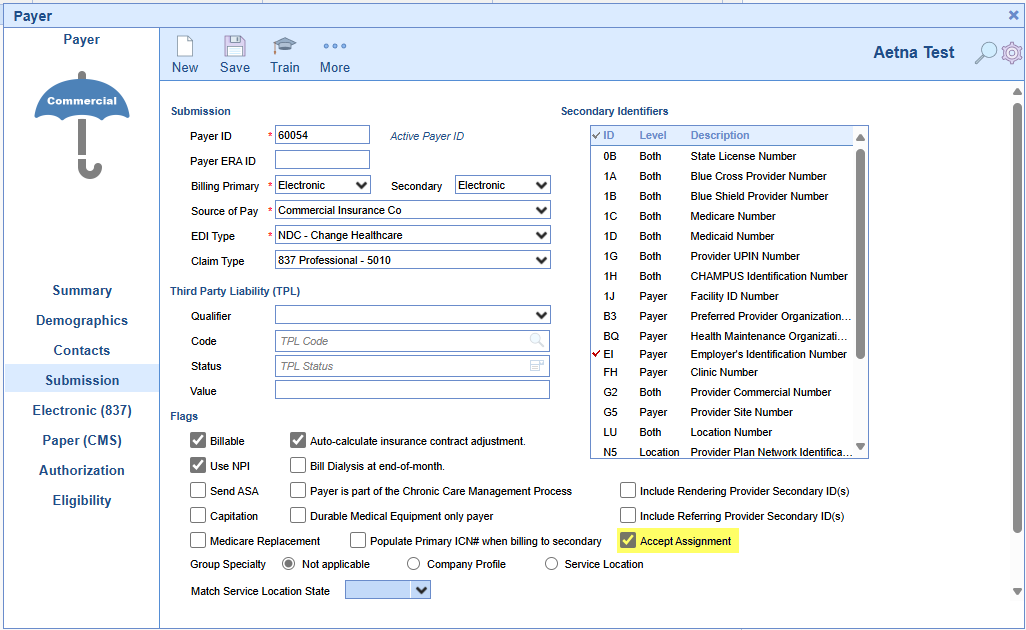Click the Payer ERA ID input field
This screenshot has width=1026, height=630.
tap(322, 160)
